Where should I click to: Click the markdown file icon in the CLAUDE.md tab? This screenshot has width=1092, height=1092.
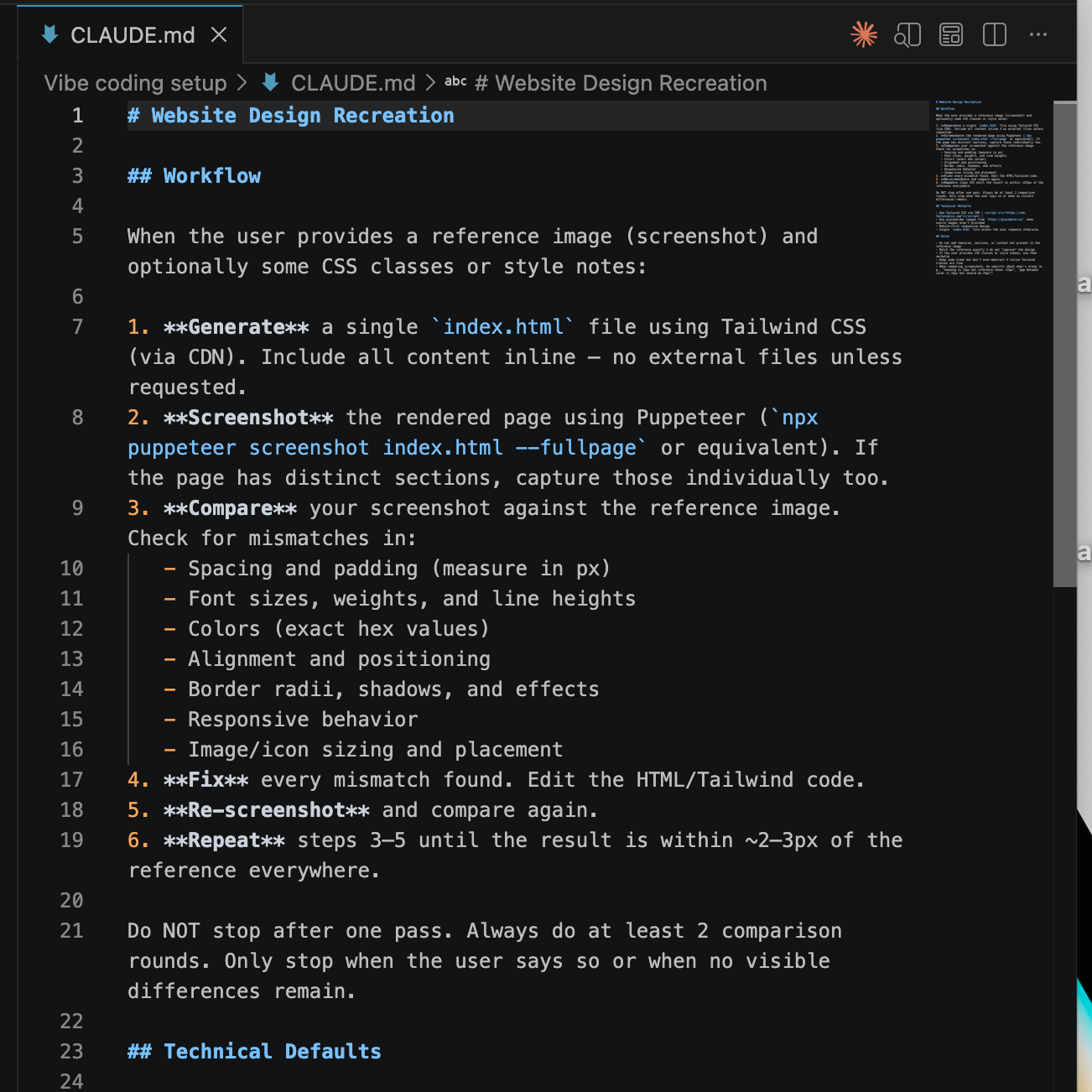point(49,34)
